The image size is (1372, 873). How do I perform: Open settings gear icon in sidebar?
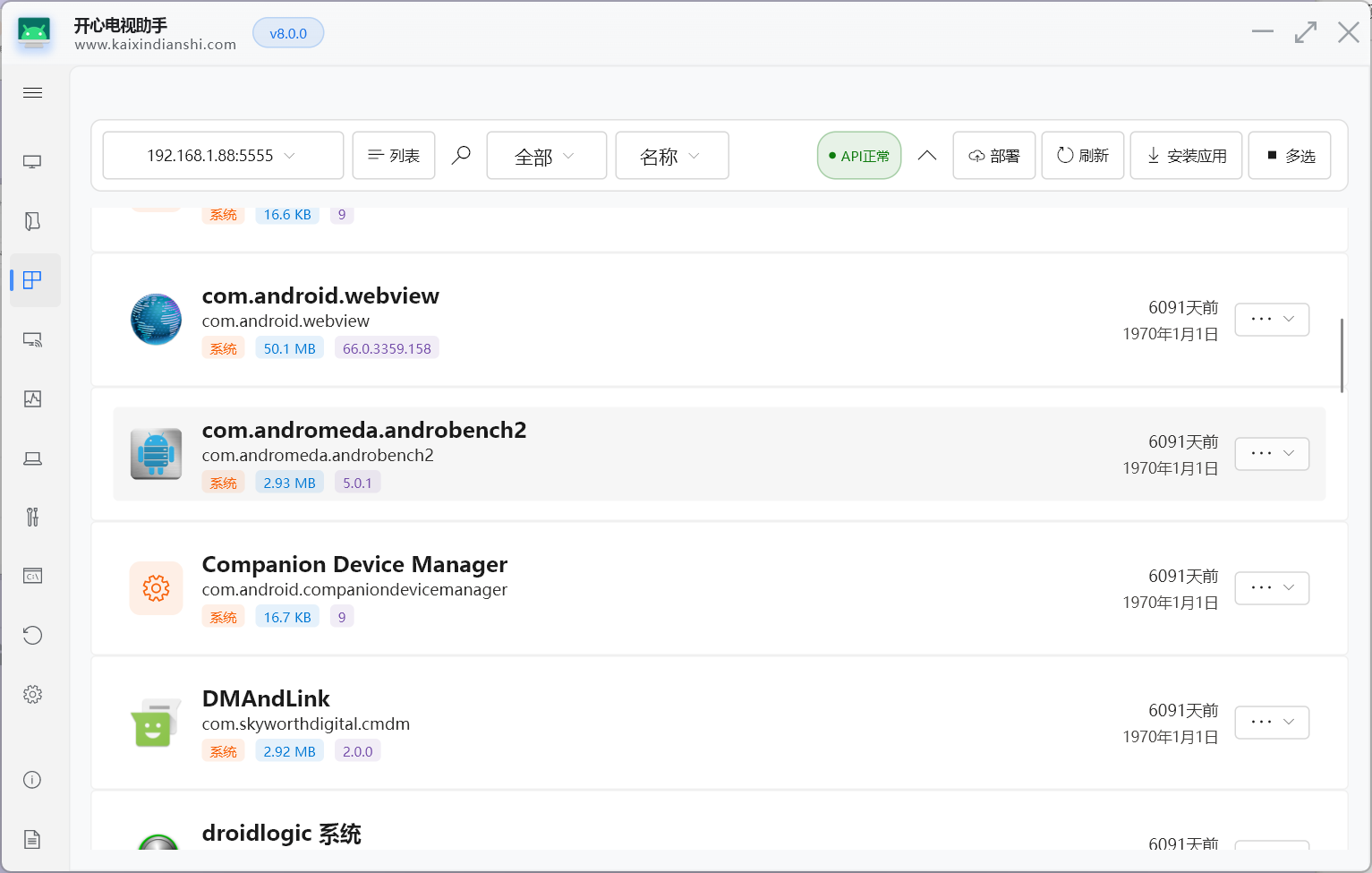[32, 695]
